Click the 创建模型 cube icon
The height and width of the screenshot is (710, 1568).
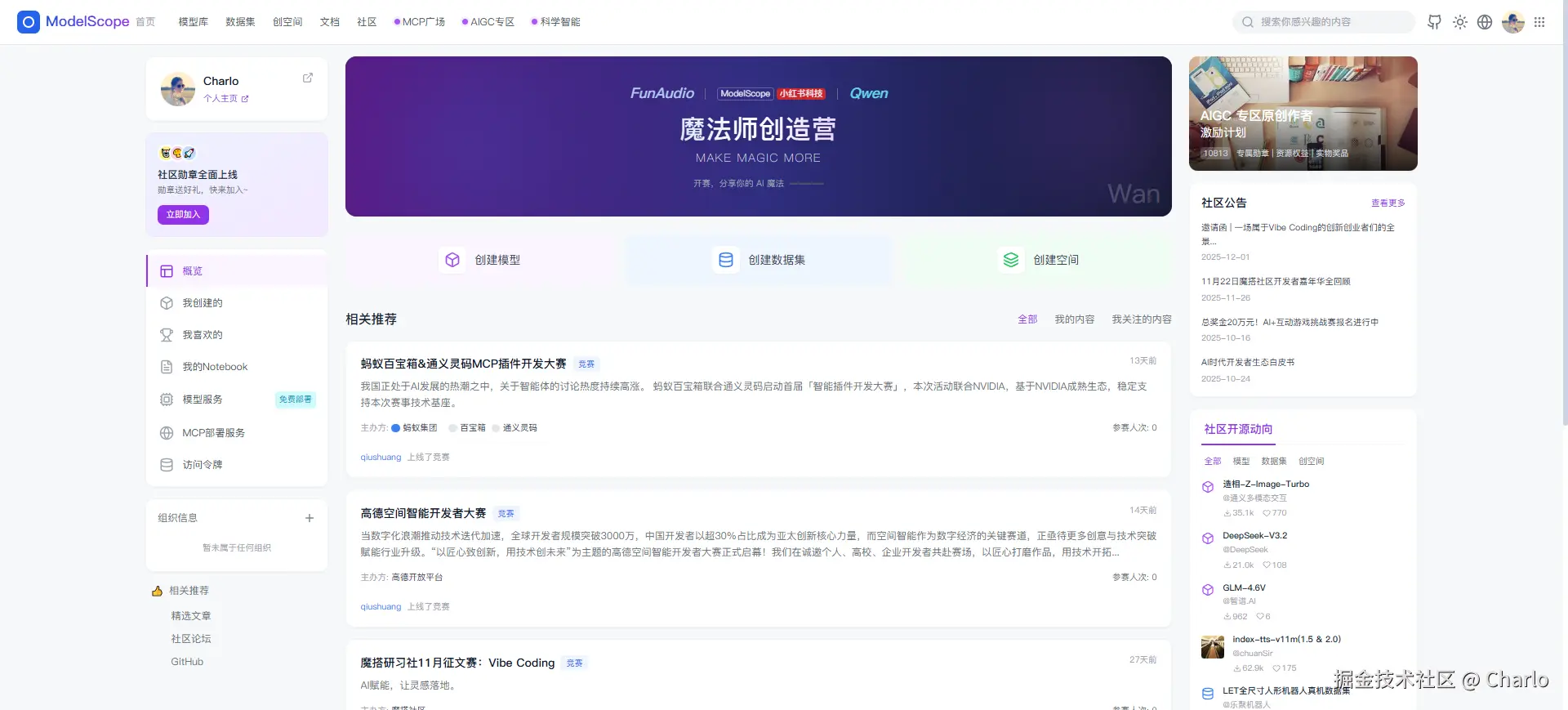pyautogui.click(x=452, y=260)
